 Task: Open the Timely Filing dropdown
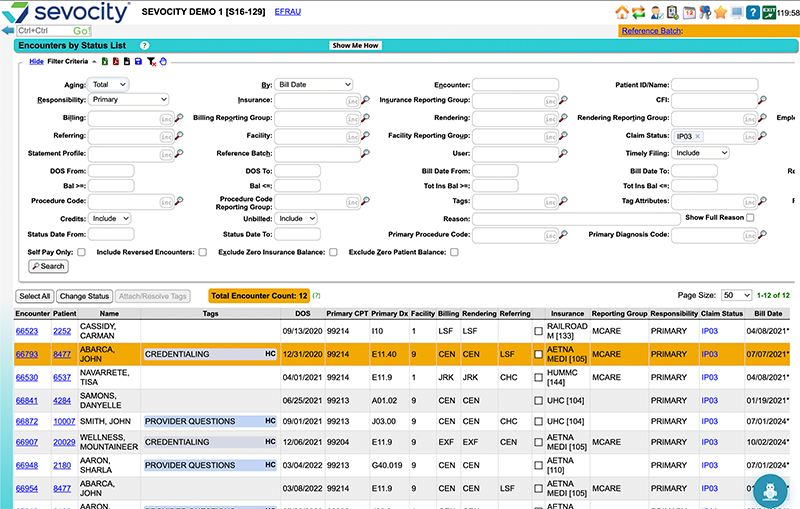701,153
